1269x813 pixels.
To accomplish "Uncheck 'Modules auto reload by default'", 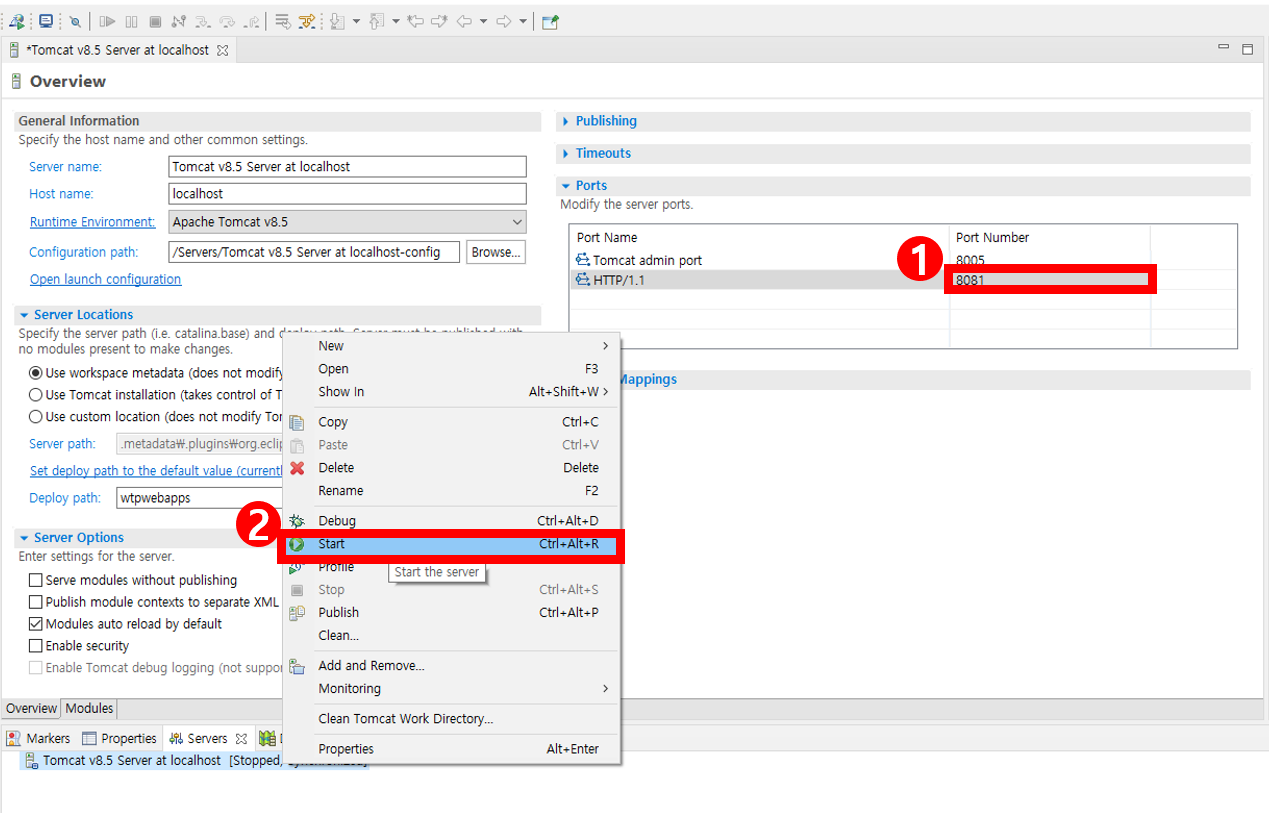I will coord(36,624).
